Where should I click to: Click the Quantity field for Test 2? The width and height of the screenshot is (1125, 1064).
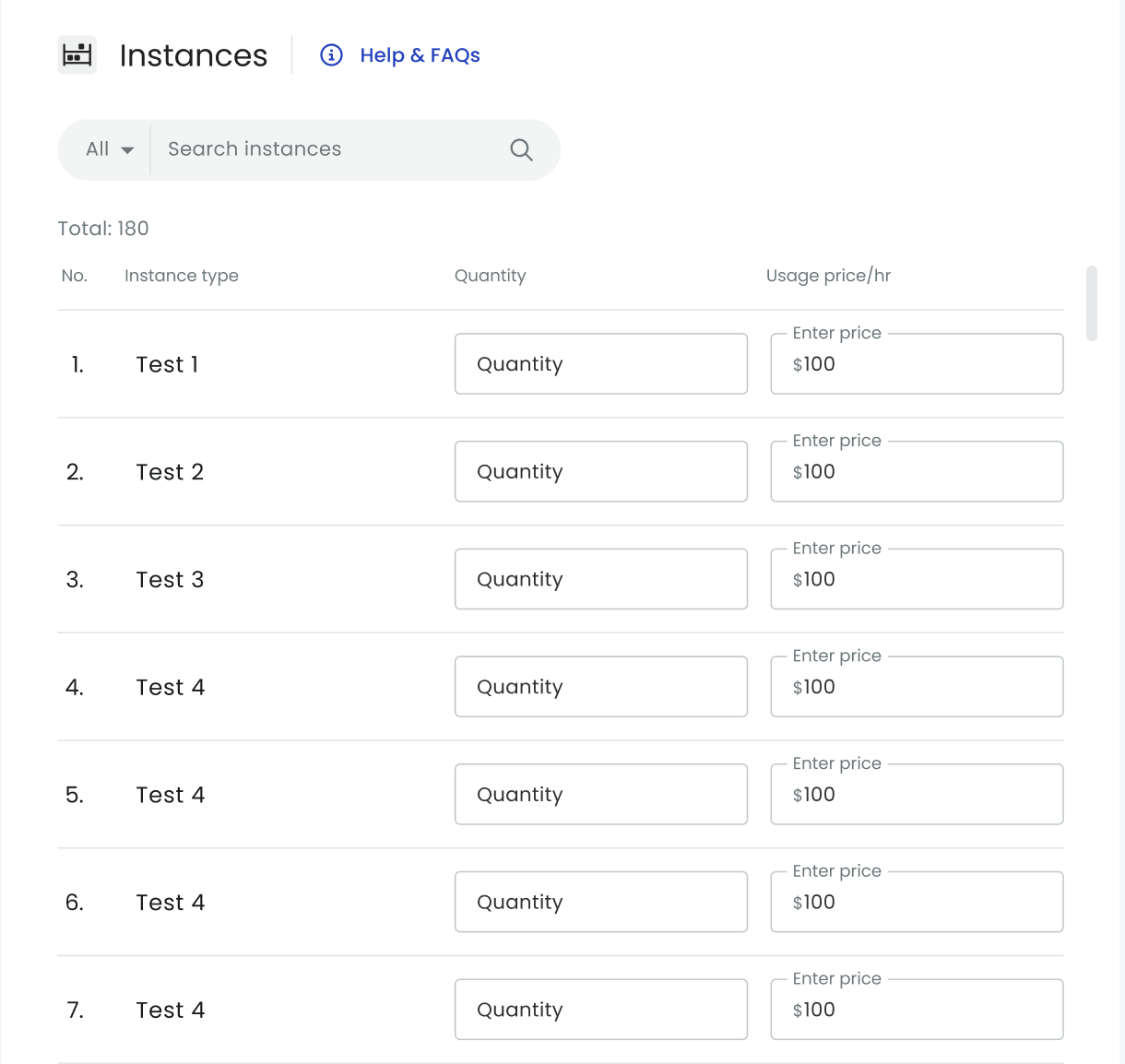[600, 472]
